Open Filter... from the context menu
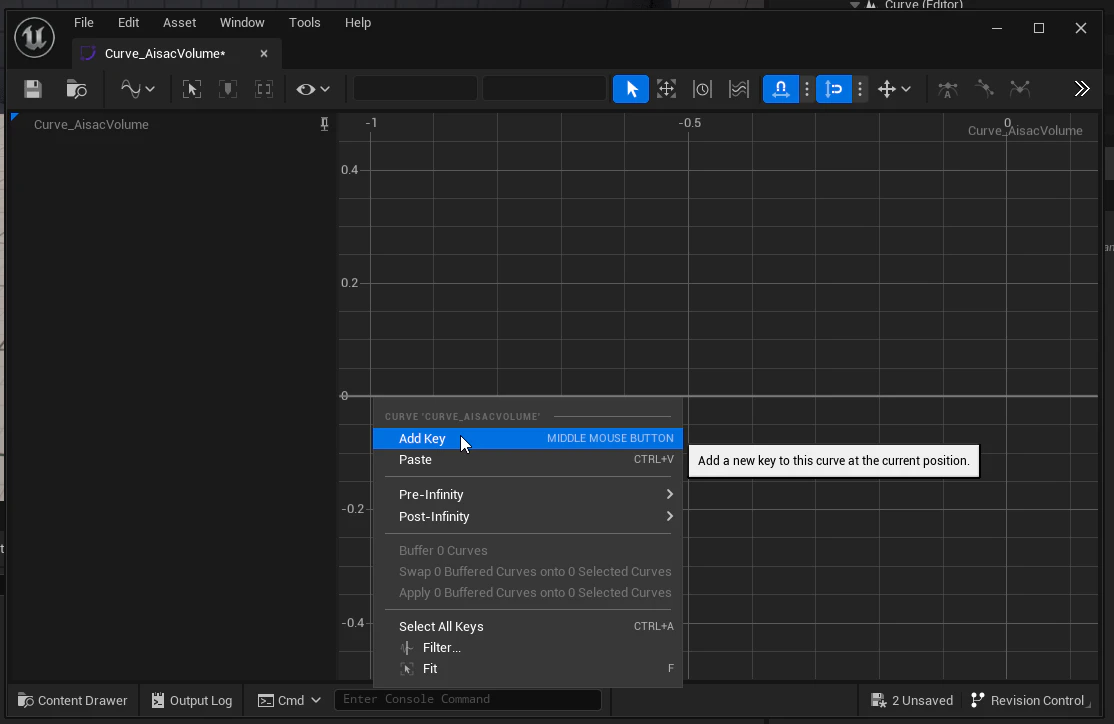 click(x=528, y=648)
